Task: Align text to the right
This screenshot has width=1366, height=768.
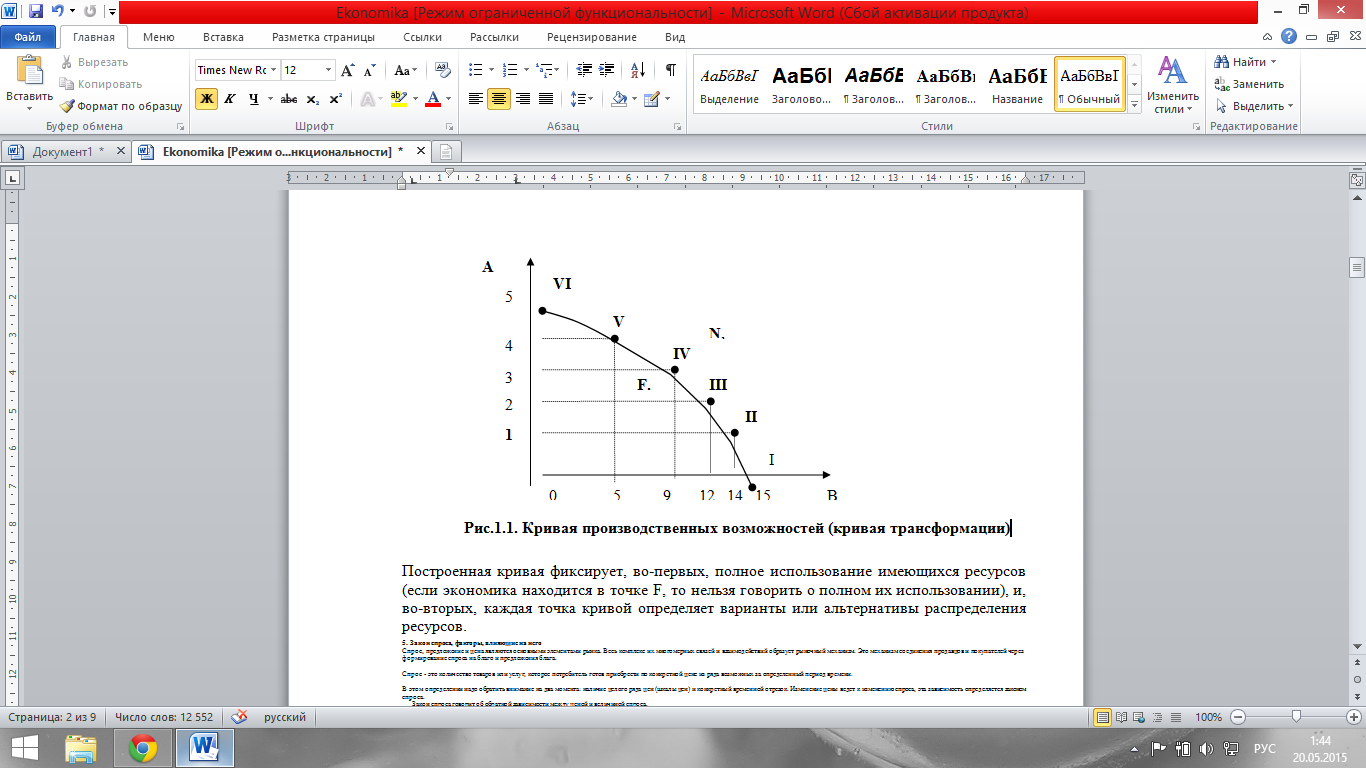Action: 523,99
